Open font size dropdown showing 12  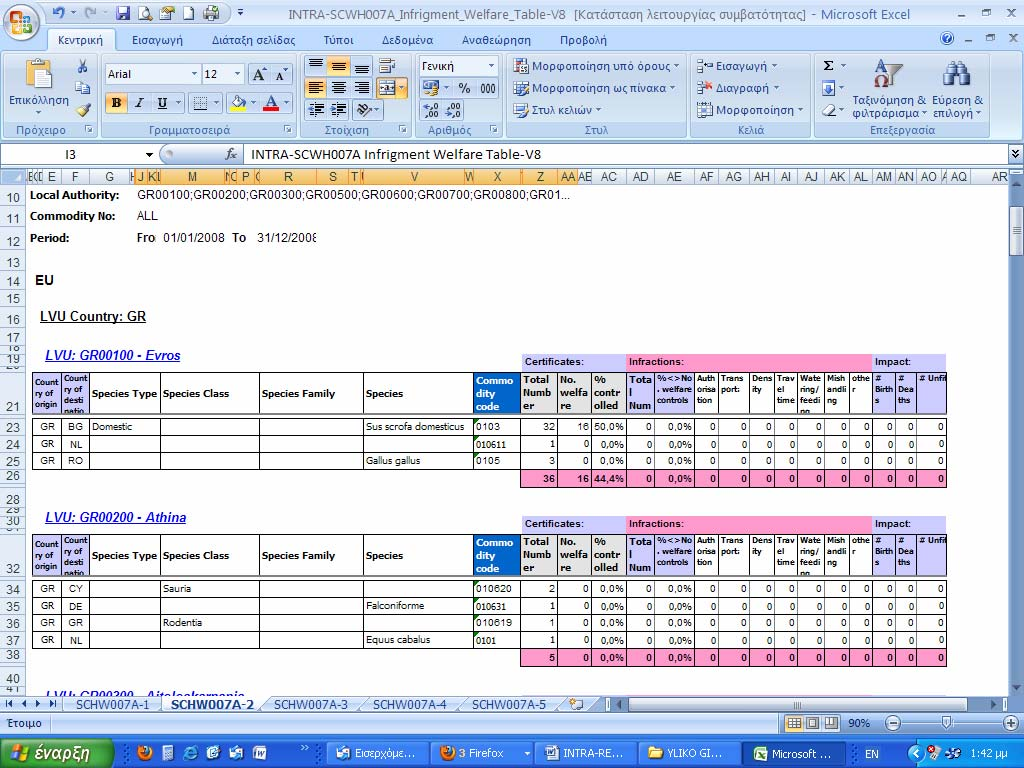[x=238, y=74]
